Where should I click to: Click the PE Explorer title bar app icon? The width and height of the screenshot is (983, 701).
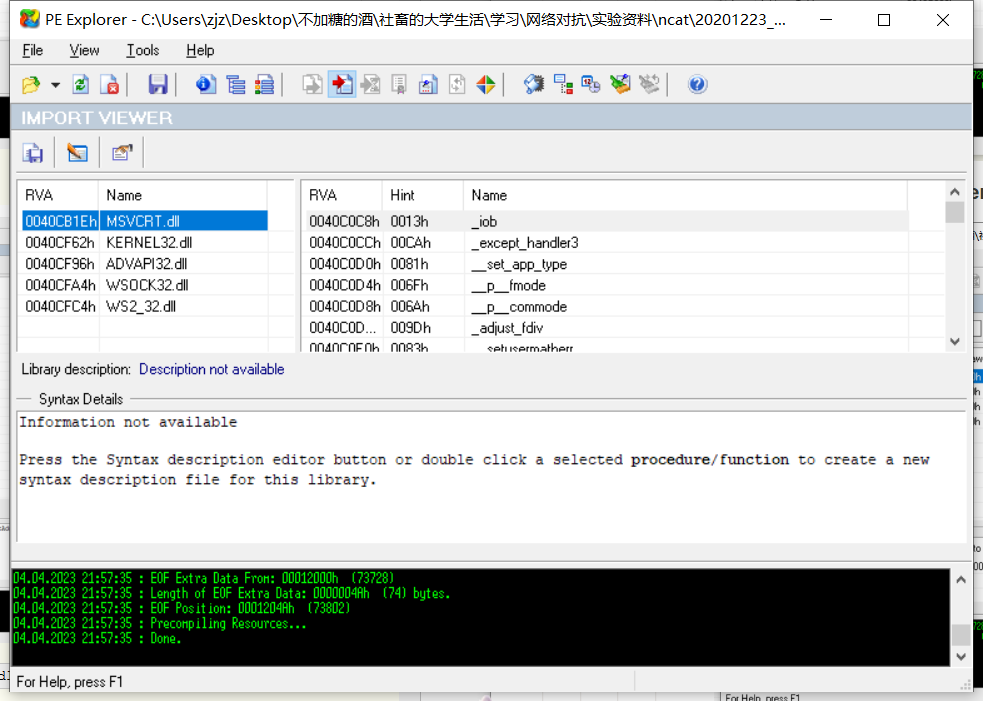click(x=29, y=19)
